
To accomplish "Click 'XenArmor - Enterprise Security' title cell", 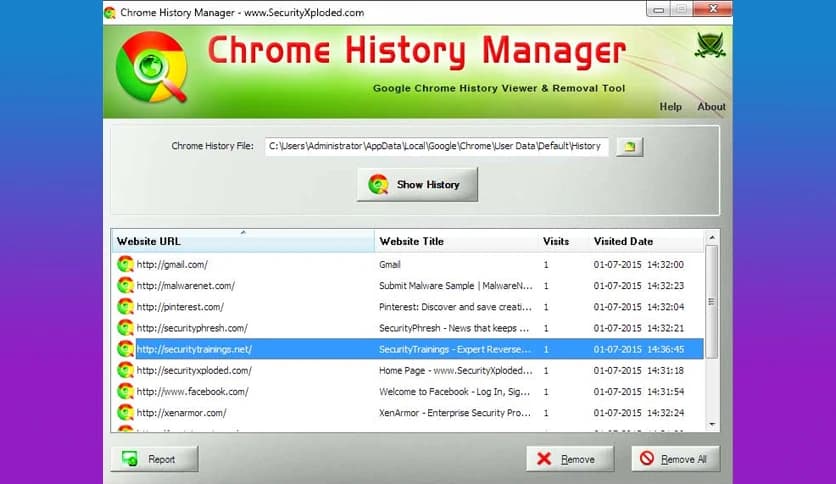I will point(455,413).
